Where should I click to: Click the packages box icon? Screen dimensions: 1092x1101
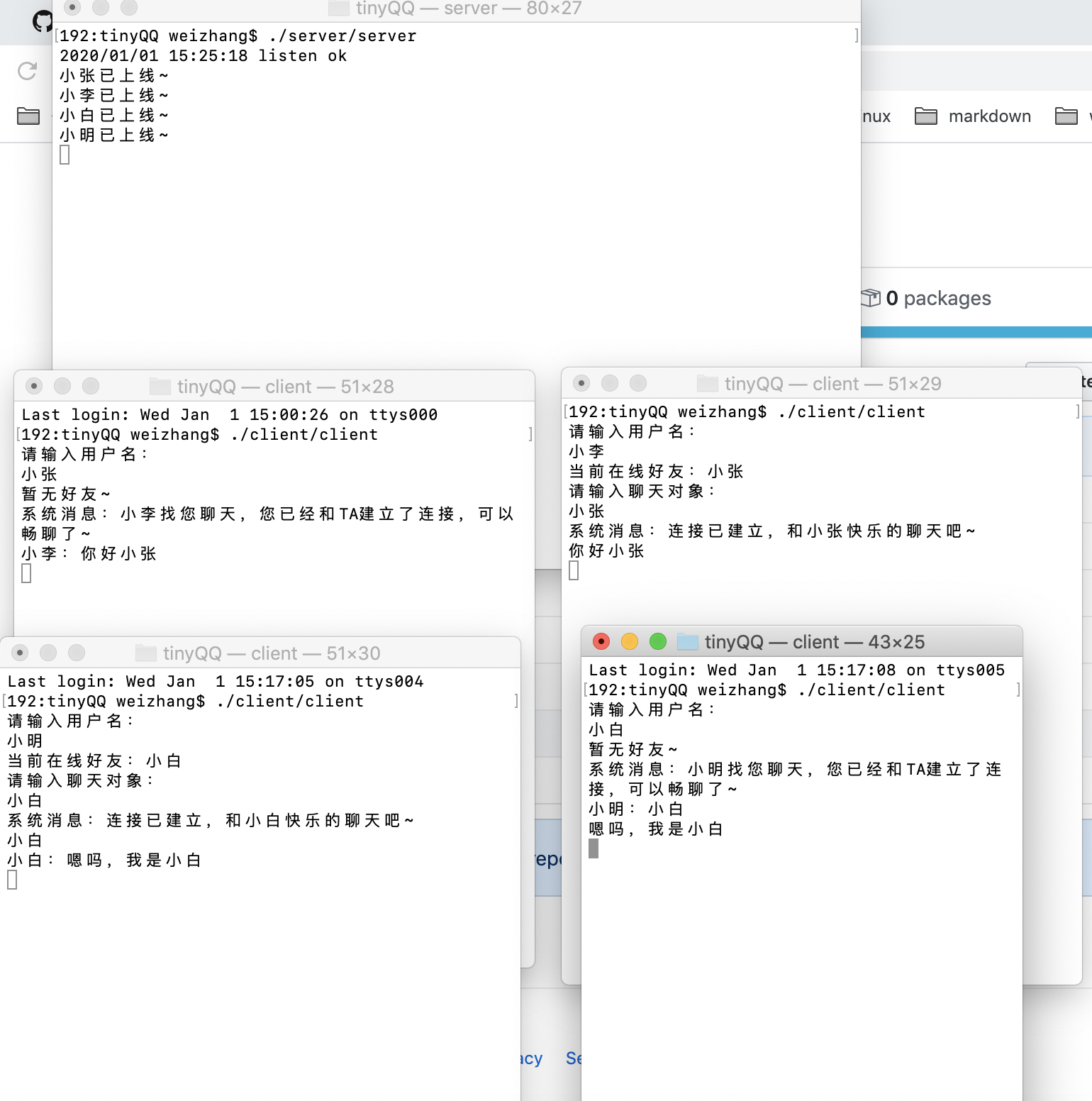coord(871,298)
